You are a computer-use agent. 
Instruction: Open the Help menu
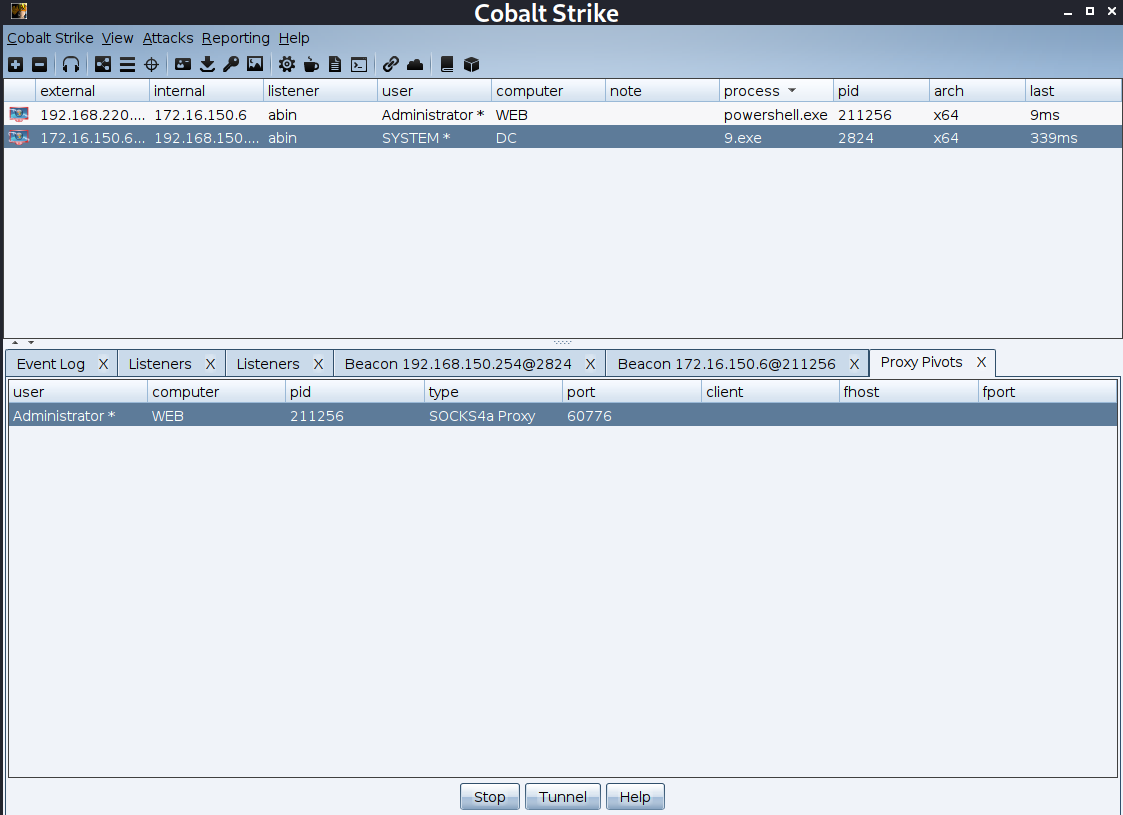[294, 38]
